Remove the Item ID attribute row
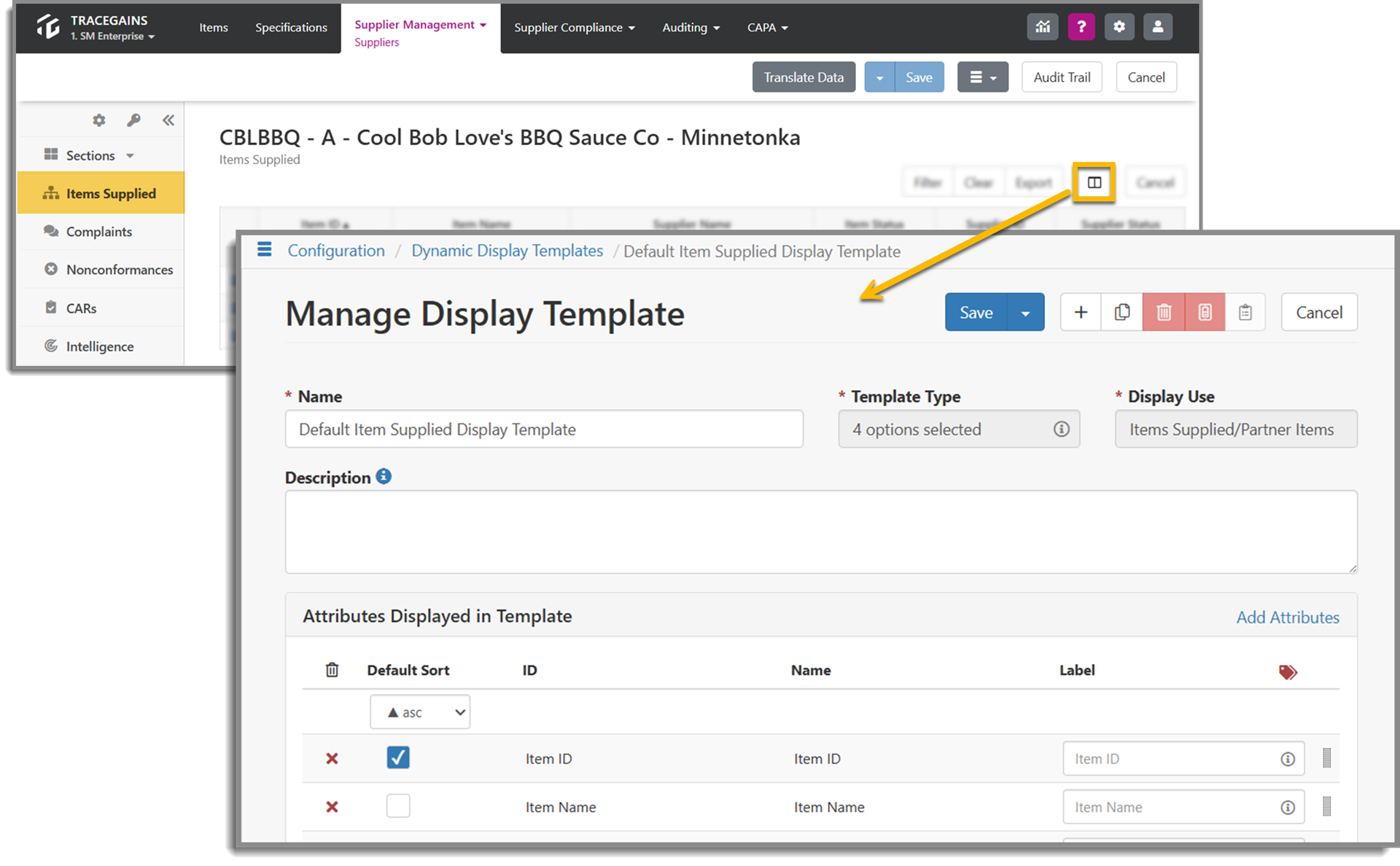1400x866 pixels. [x=332, y=759]
